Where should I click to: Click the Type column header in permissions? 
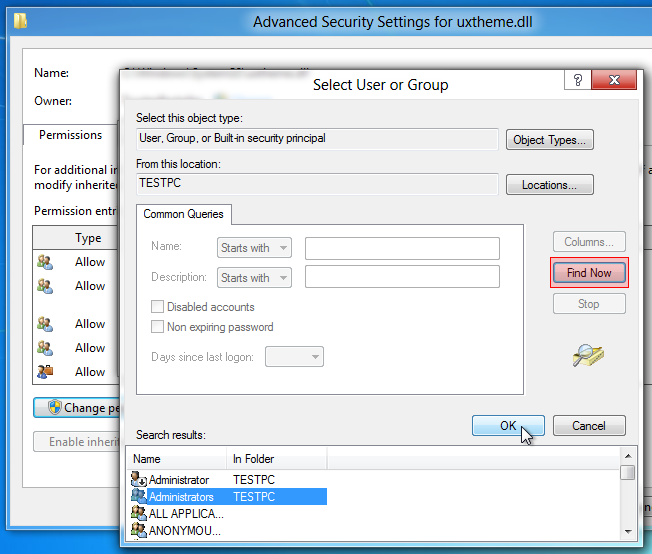click(x=88, y=238)
